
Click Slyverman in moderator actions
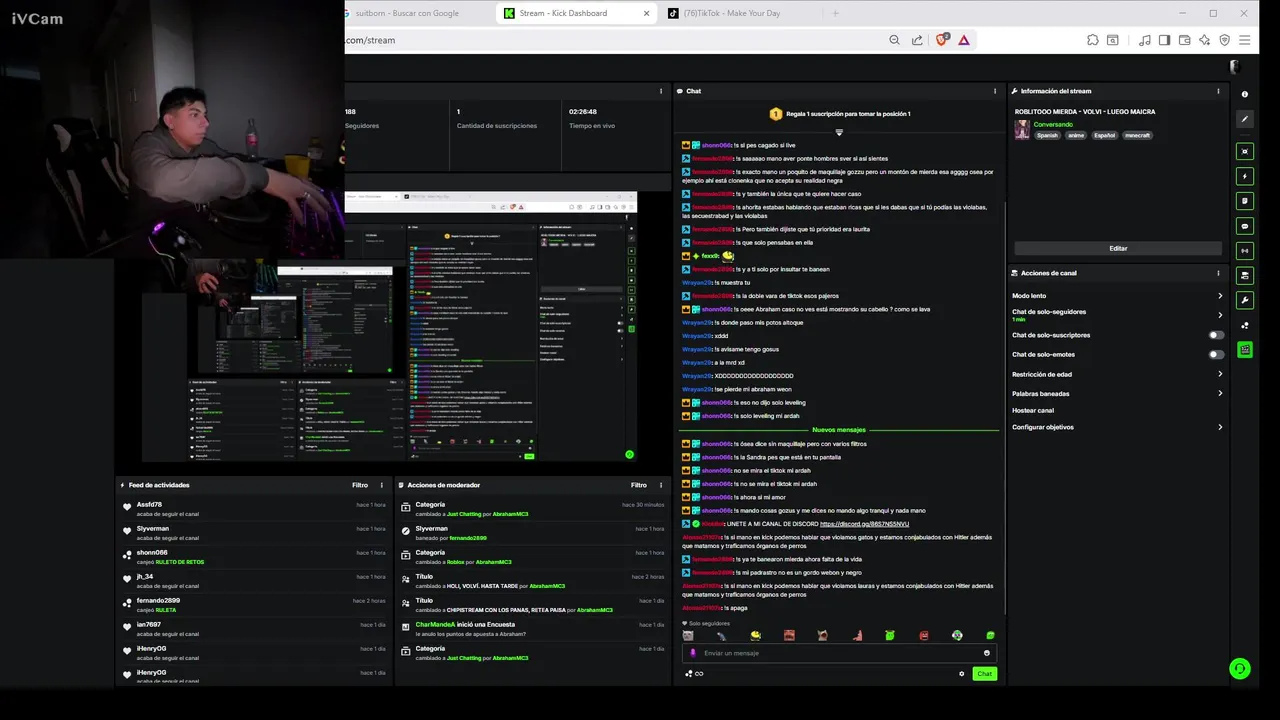[x=432, y=529]
